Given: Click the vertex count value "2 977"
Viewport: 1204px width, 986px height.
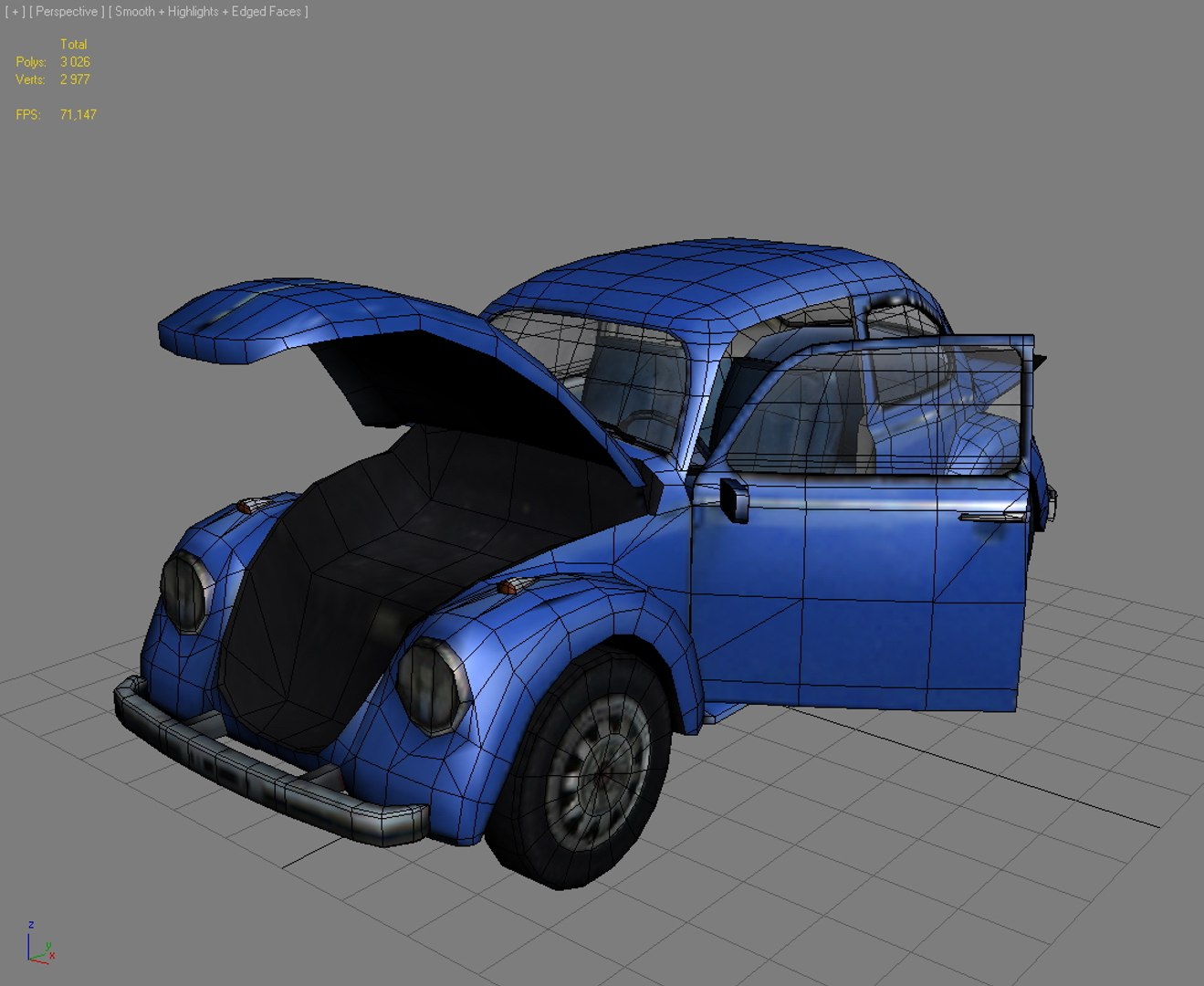Looking at the screenshot, I should (75, 79).
